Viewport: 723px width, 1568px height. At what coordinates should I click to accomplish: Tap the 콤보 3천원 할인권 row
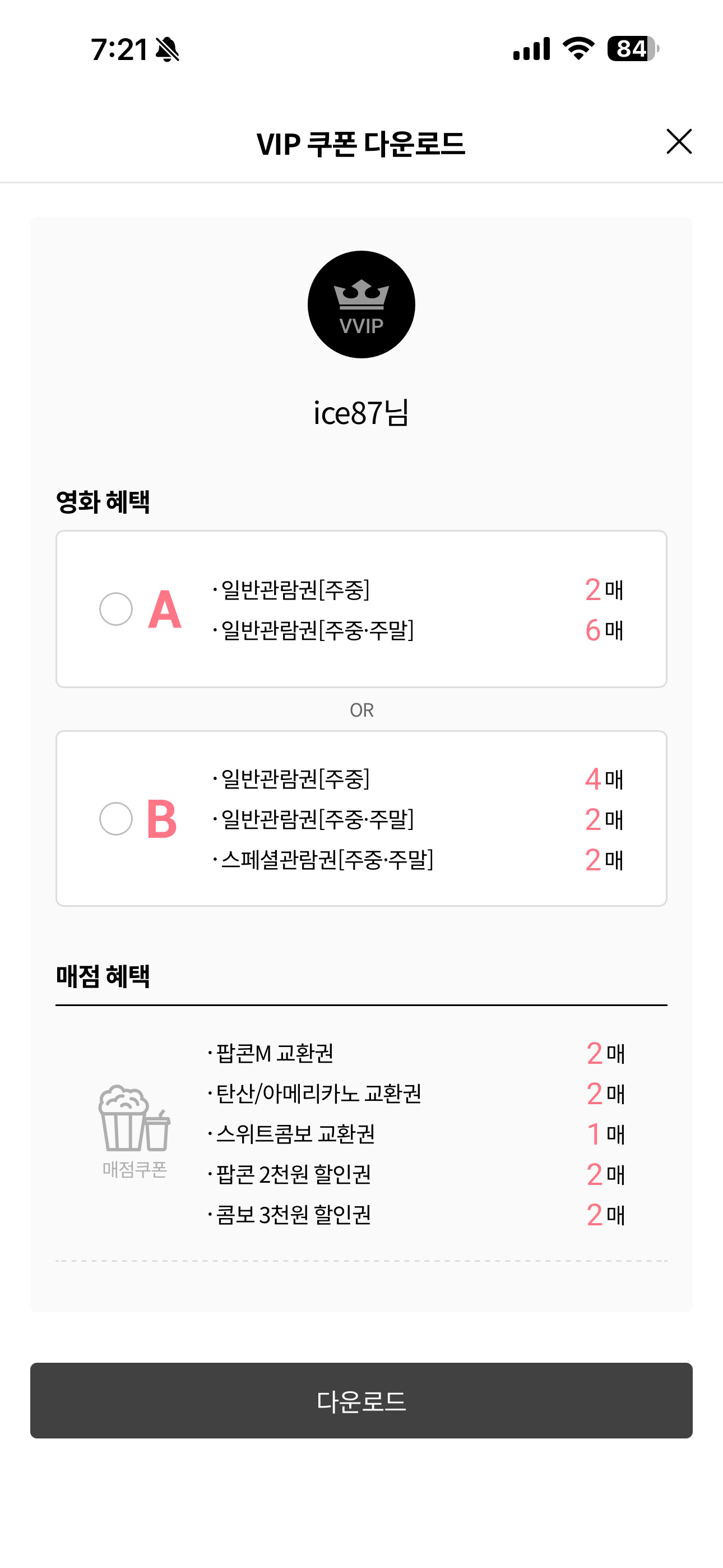[x=294, y=1214]
